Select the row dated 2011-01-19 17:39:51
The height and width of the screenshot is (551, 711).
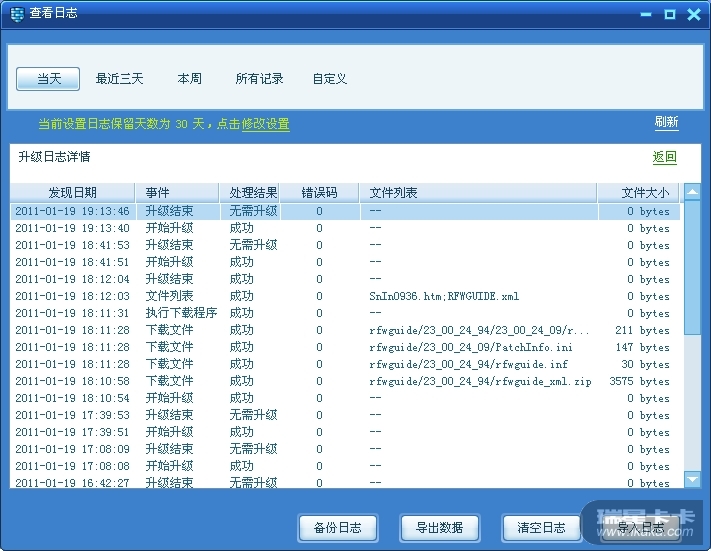coord(345,432)
